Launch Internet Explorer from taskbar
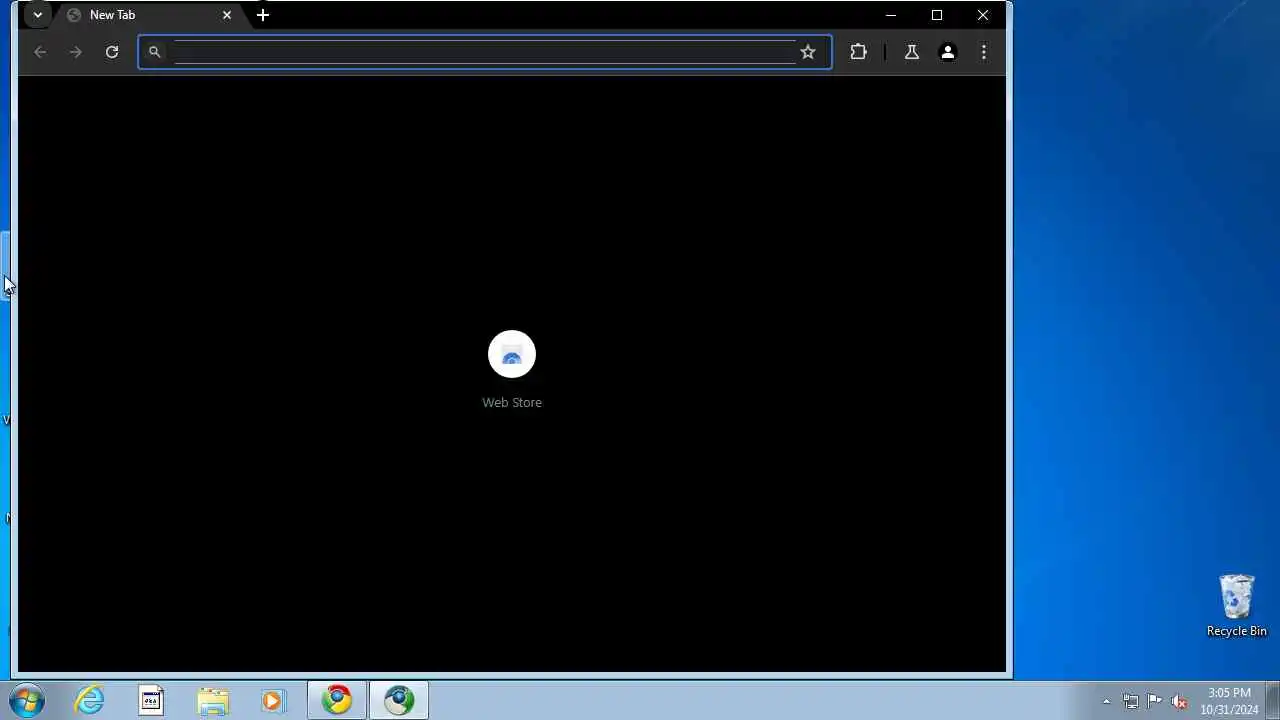This screenshot has width=1280, height=720. [90, 700]
